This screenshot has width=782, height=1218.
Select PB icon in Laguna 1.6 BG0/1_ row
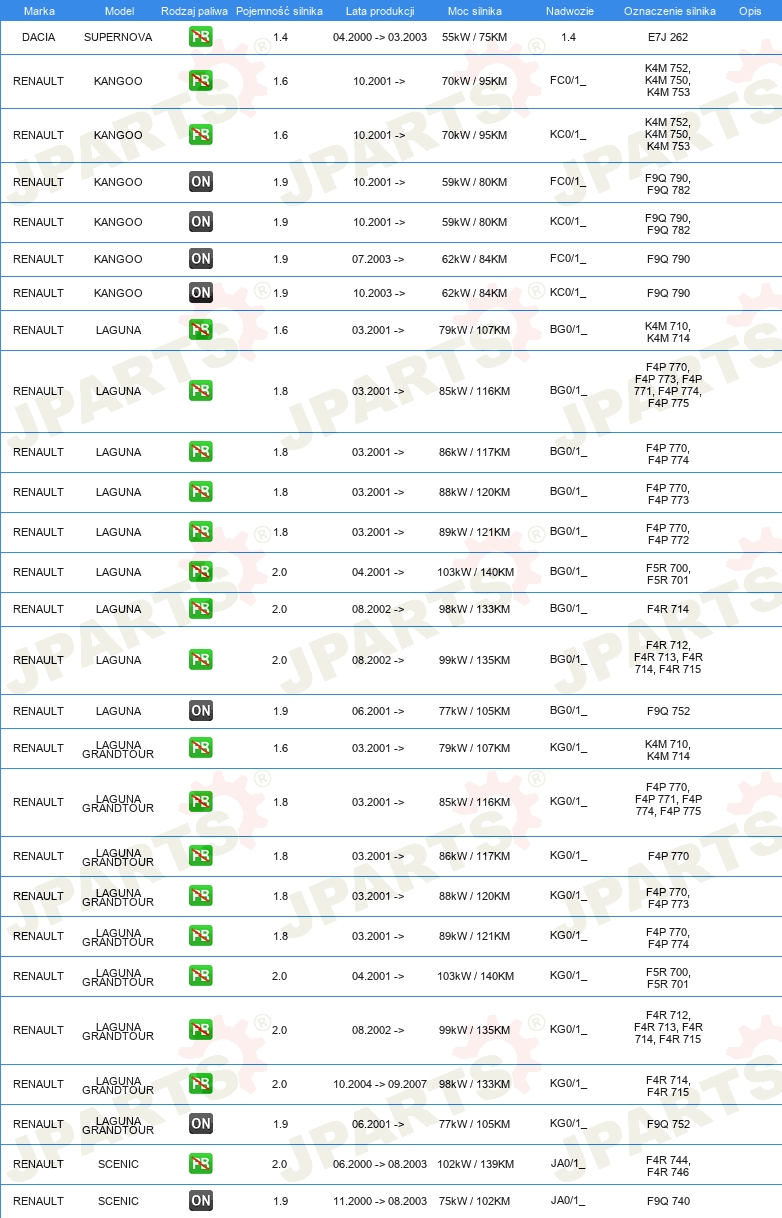coord(201,330)
